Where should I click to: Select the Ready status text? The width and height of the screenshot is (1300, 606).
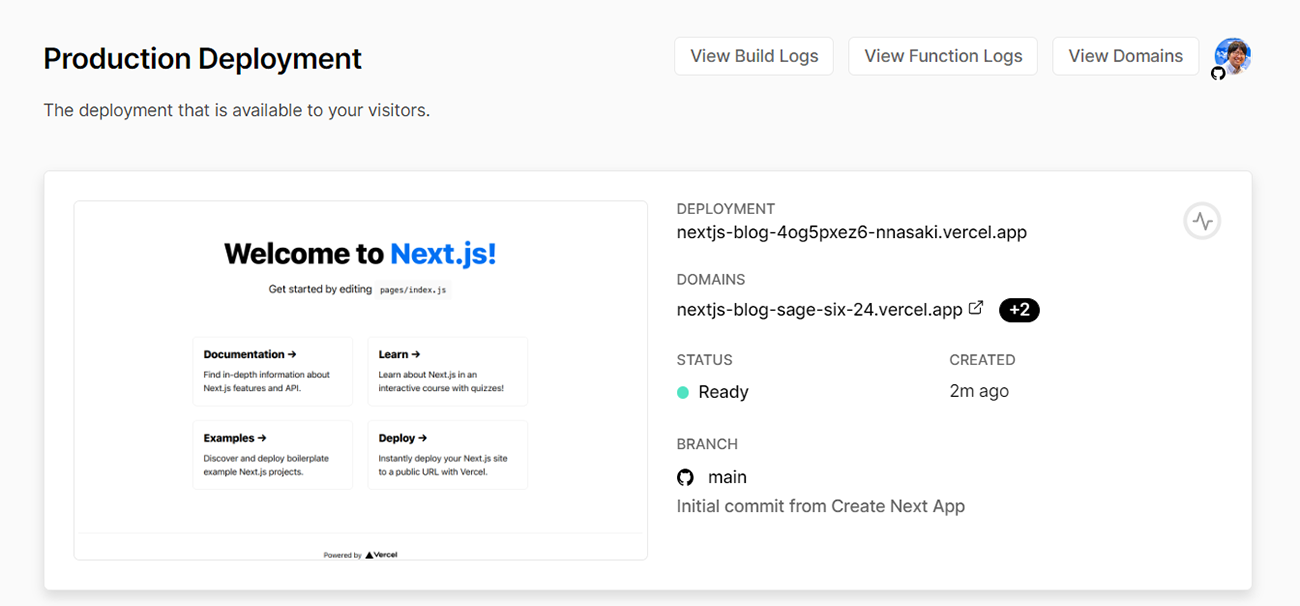click(724, 392)
